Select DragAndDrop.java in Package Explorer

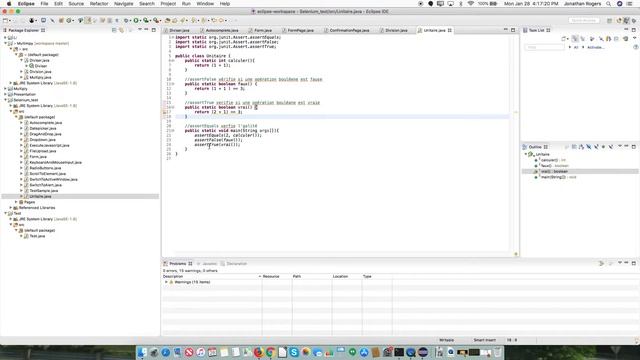click(x=45, y=134)
